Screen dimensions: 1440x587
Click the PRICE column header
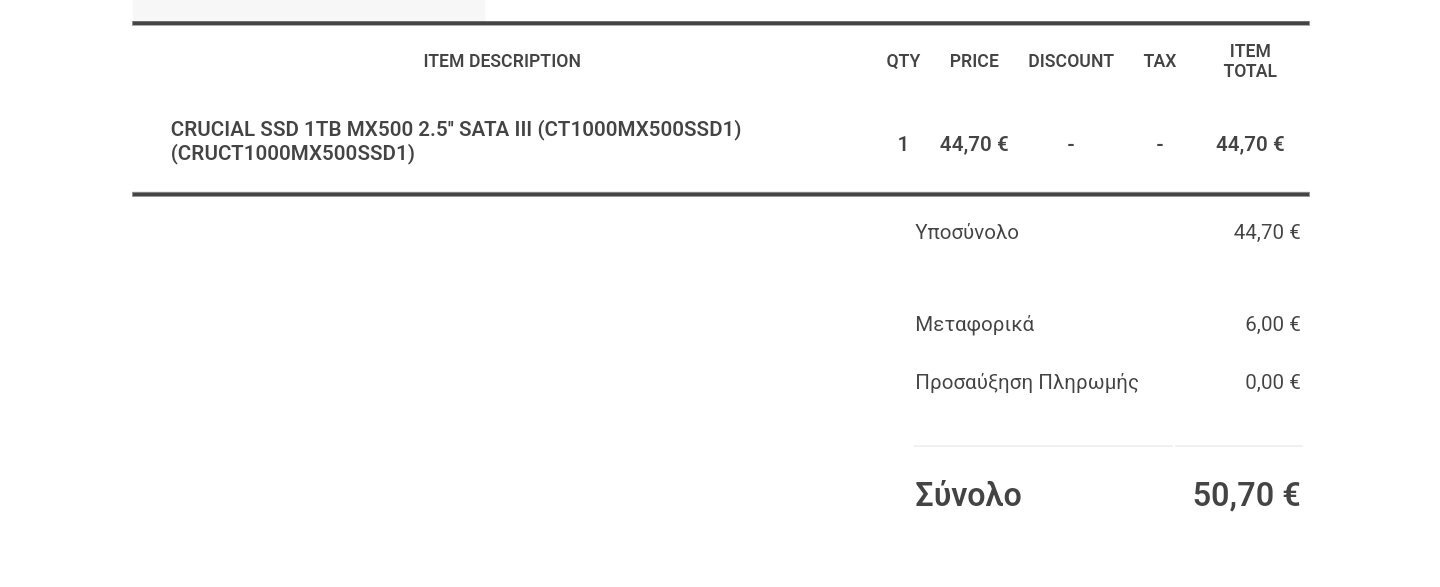(974, 61)
